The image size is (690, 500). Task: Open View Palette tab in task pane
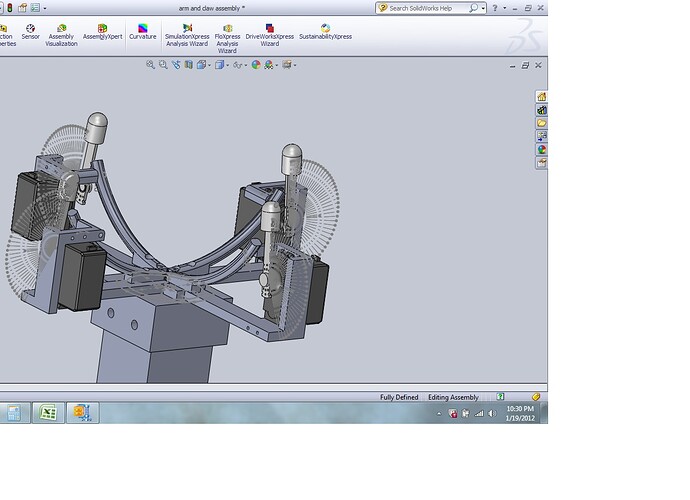coord(542,136)
